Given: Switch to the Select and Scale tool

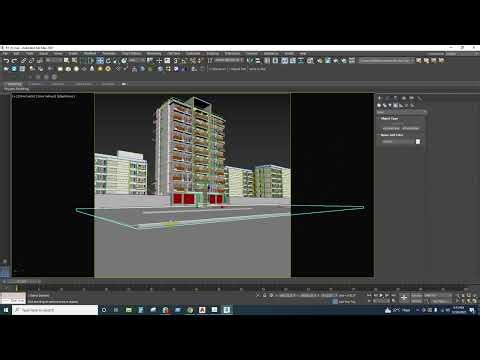Looking at the screenshot, I should pos(116,61).
